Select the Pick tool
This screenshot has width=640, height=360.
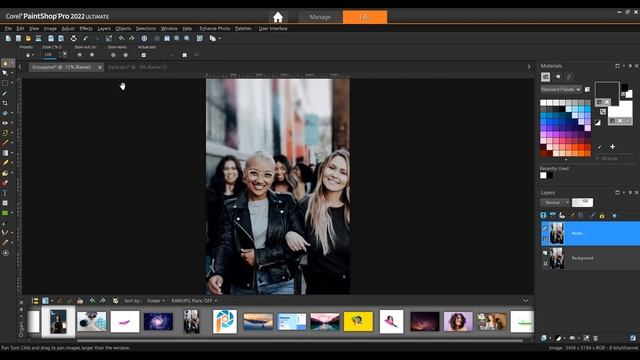tap(5, 73)
